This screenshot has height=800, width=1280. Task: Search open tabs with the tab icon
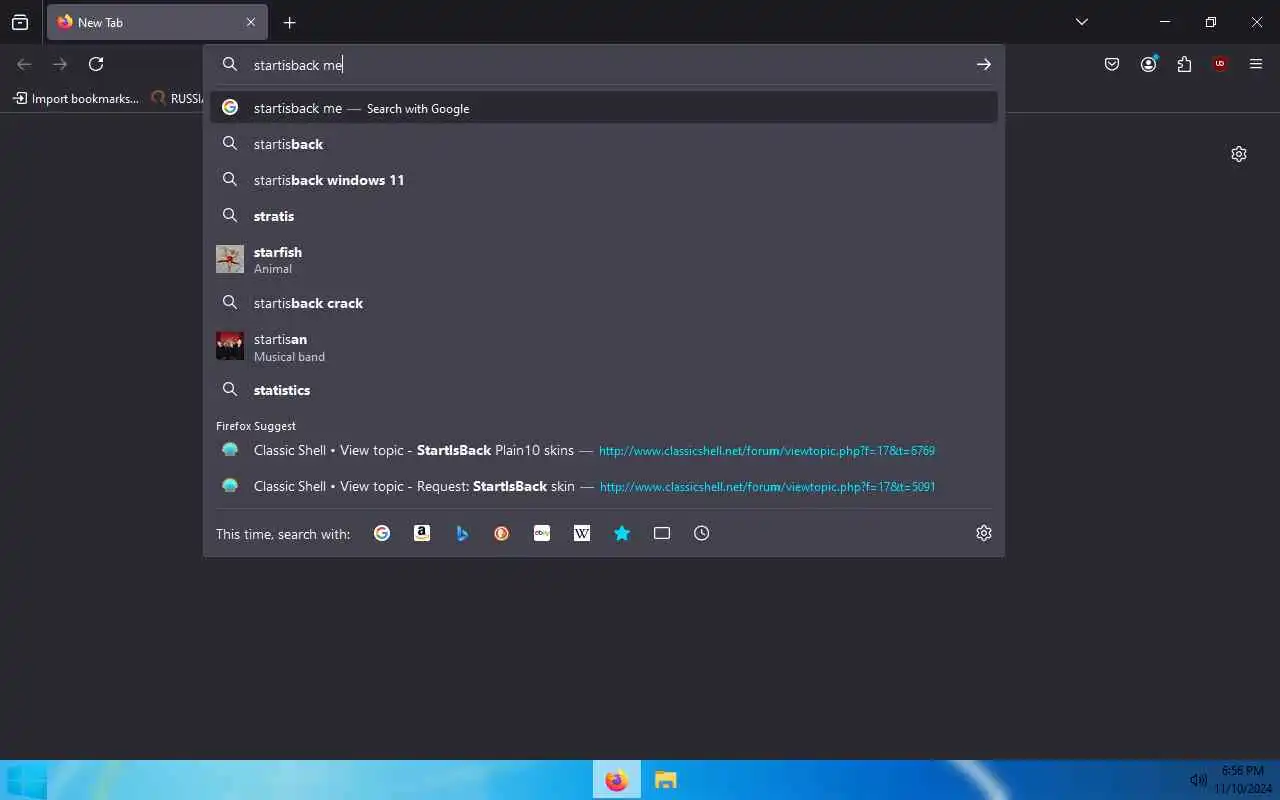662,533
